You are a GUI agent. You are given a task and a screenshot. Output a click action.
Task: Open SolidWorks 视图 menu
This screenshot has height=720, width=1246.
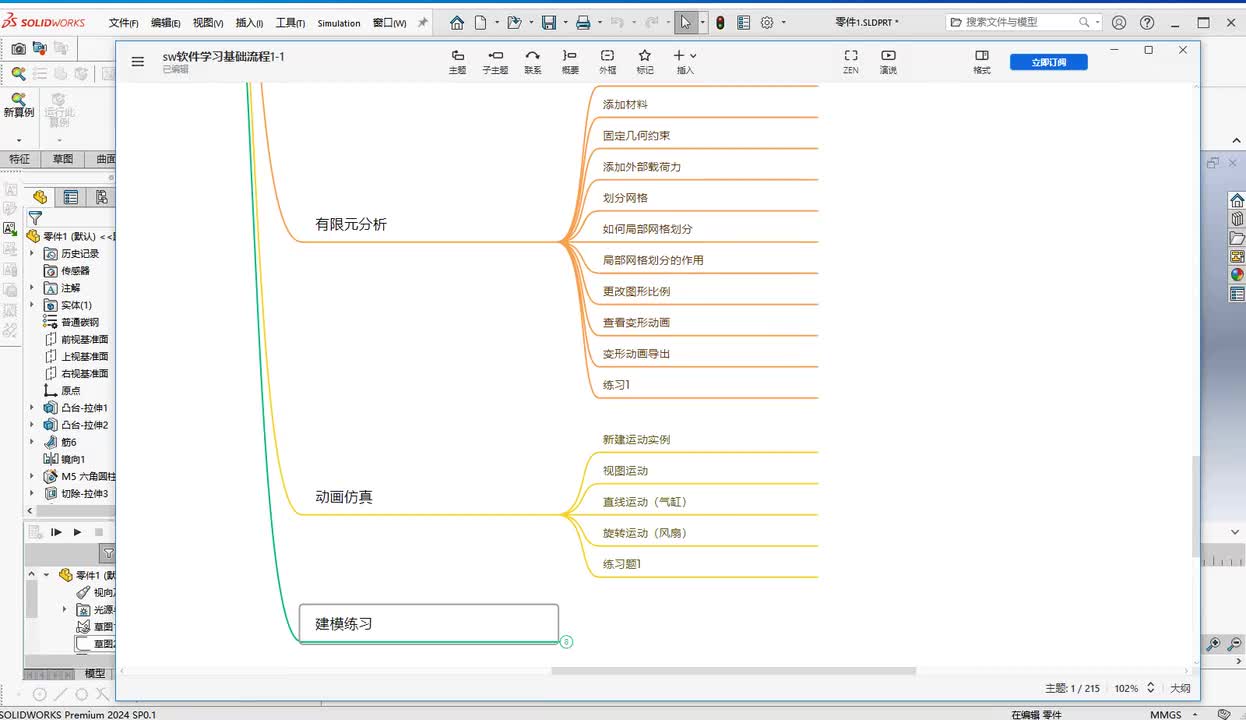(x=208, y=23)
